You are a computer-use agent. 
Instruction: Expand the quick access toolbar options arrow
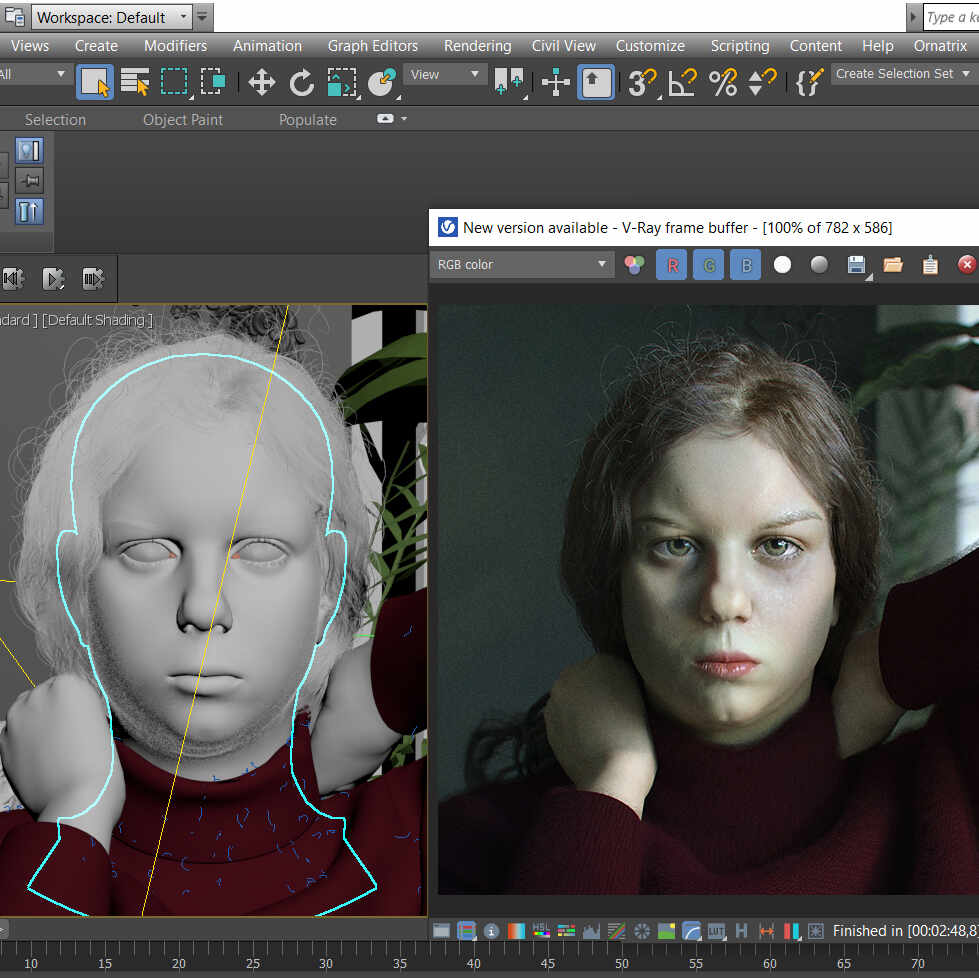[202, 17]
